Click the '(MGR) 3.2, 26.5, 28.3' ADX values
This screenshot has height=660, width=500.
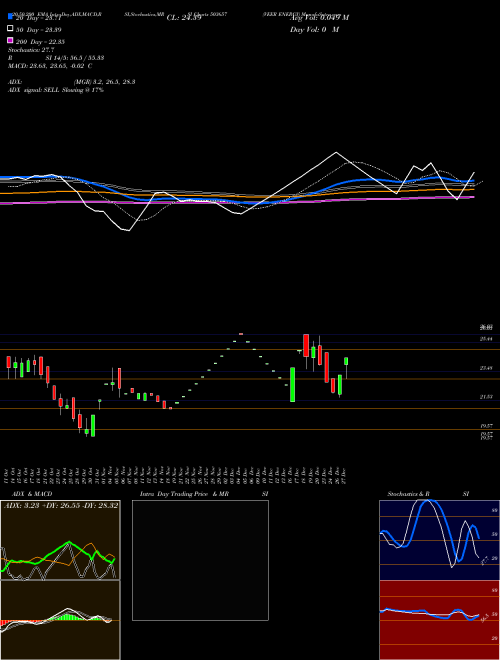point(104,82)
